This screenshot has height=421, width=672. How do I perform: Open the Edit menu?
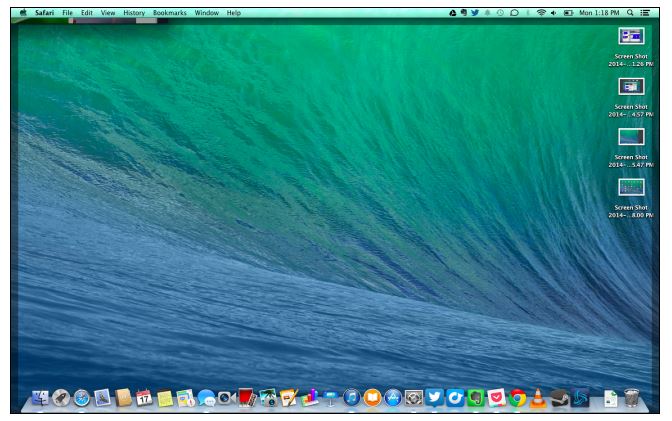pyautogui.click(x=87, y=13)
